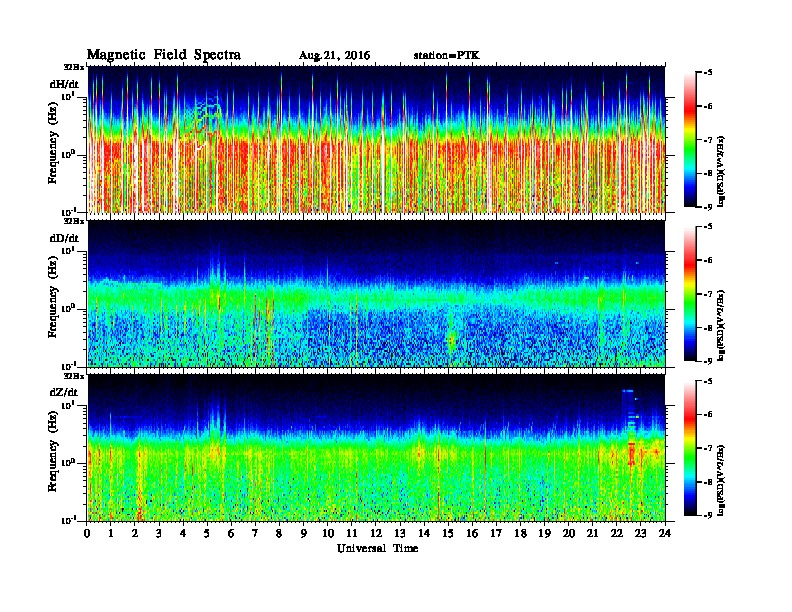Viewport: 792px width, 612px height.
Task: Select the "dD/dt" panel label
Action: pyautogui.click(x=64, y=238)
